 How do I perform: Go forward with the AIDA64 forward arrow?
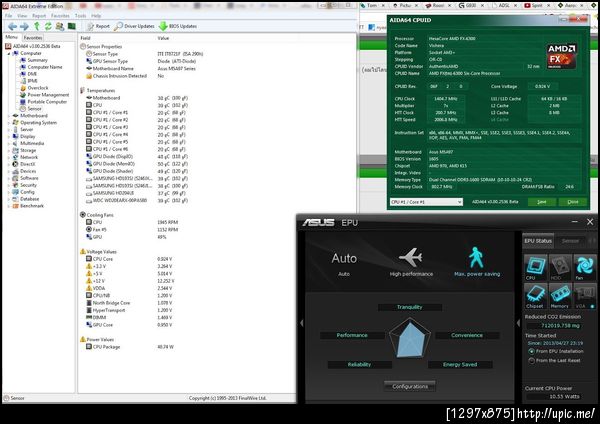tap(24, 26)
